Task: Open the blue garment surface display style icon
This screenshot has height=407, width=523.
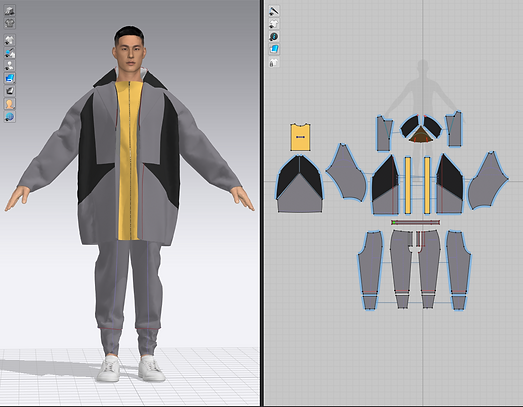Action: pyautogui.click(x=10, y=78)
